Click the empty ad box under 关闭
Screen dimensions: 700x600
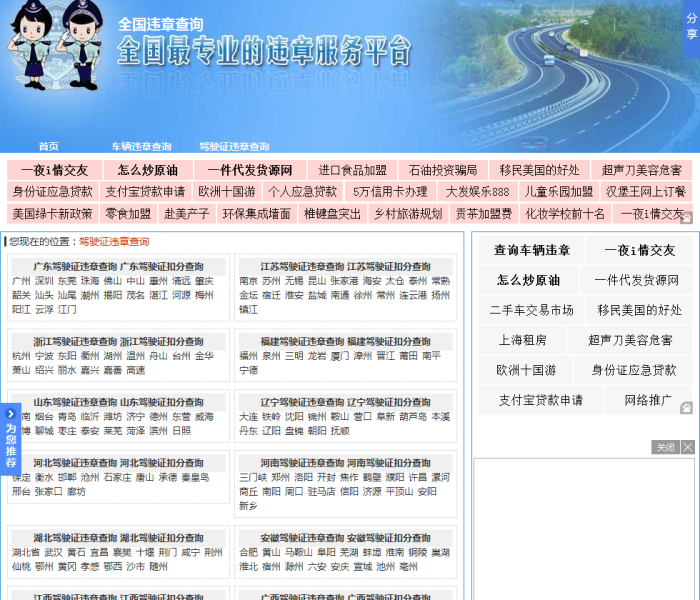pos(584,529)
